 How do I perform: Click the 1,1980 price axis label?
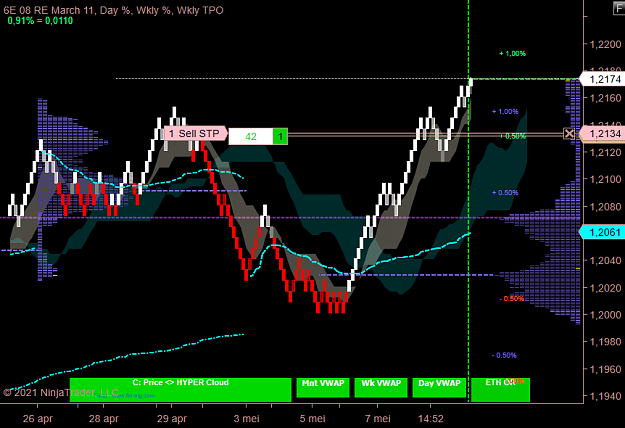pos(605,342)
